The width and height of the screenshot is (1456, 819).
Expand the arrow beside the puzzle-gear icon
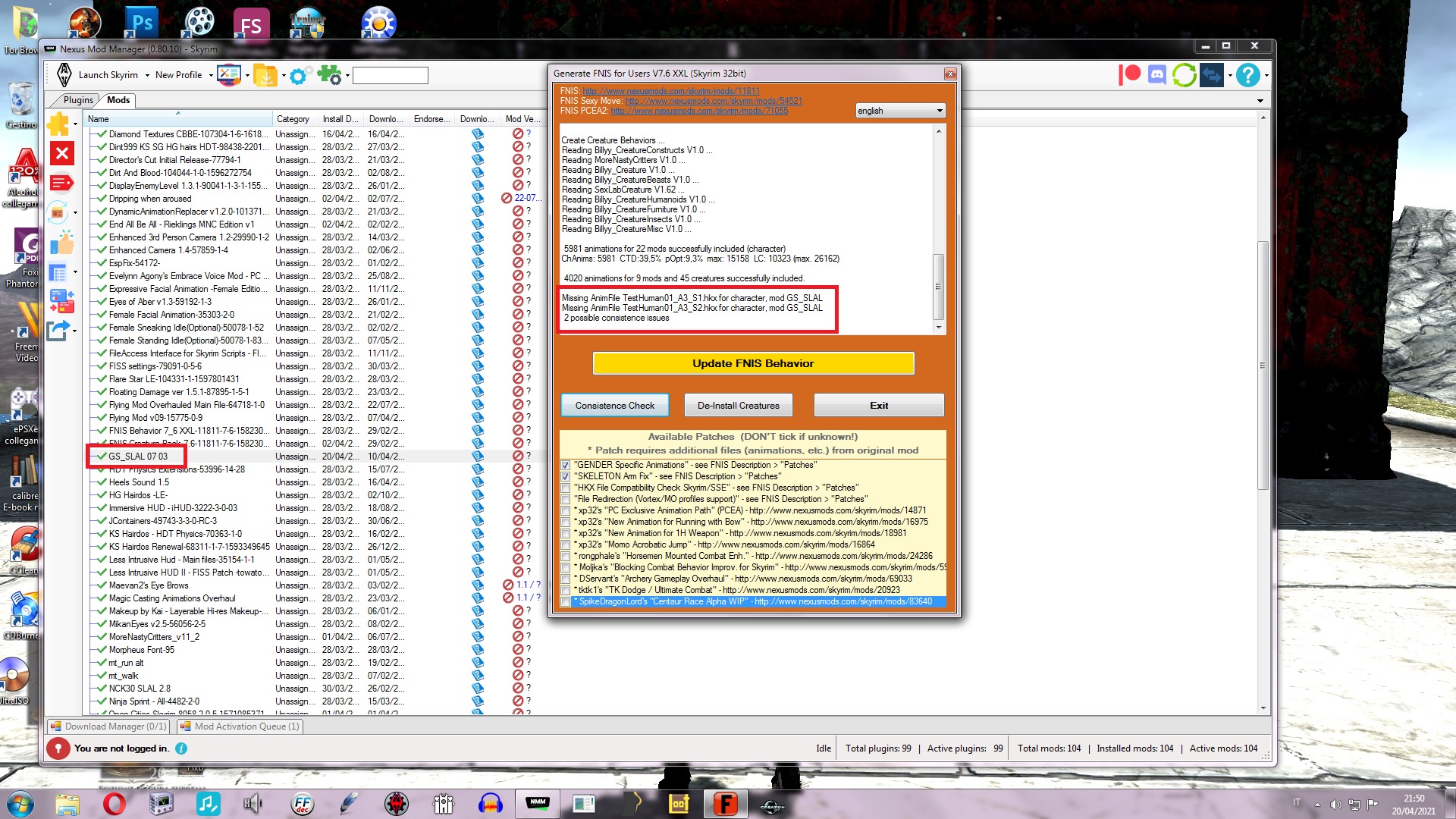click(347, 76)
